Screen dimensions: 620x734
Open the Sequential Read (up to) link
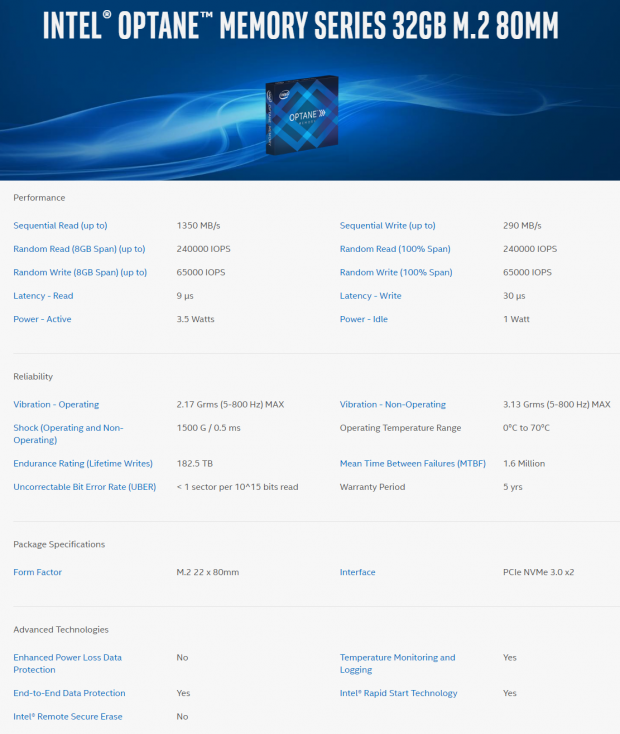coord(60,226)
